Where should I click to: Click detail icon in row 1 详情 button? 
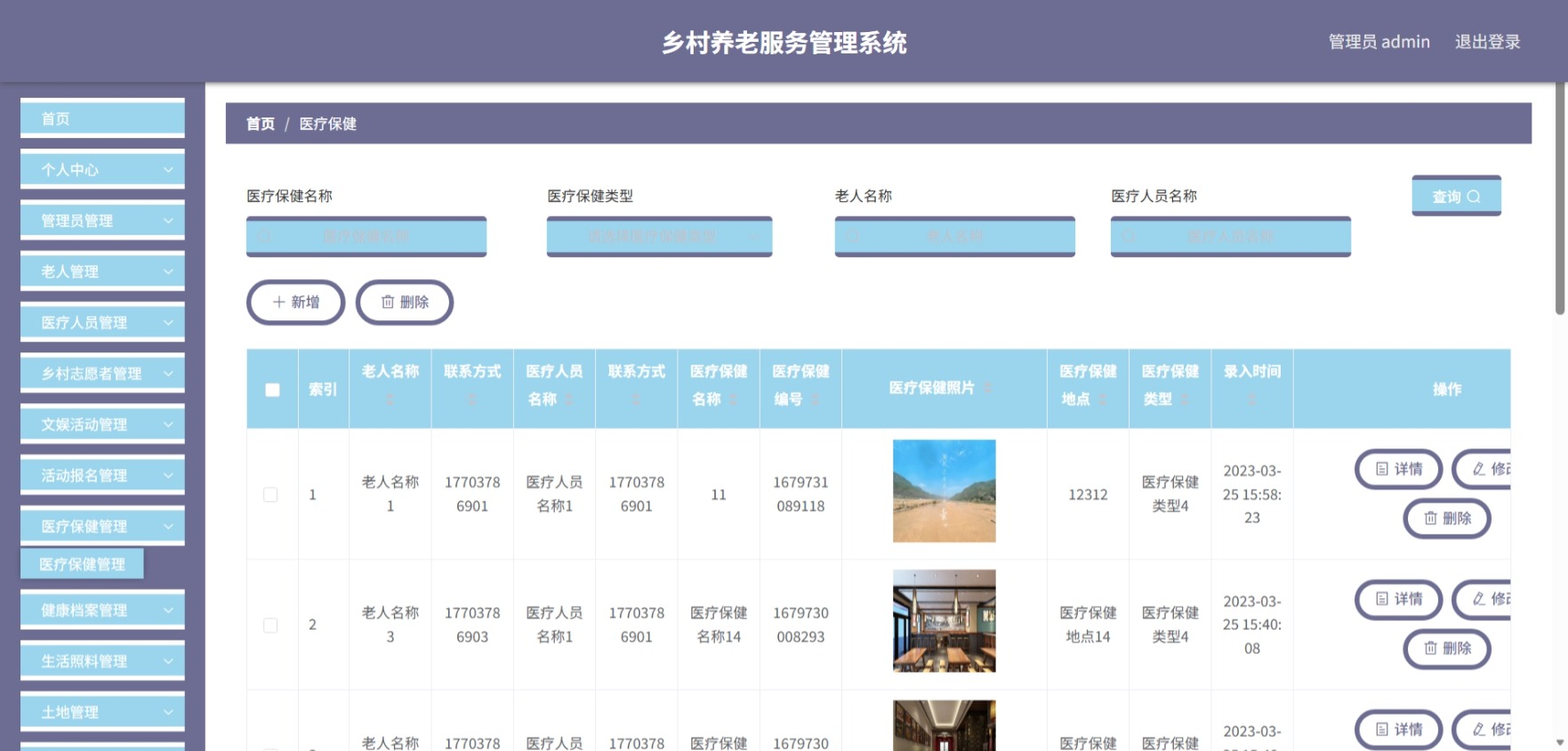point(1382,469)
